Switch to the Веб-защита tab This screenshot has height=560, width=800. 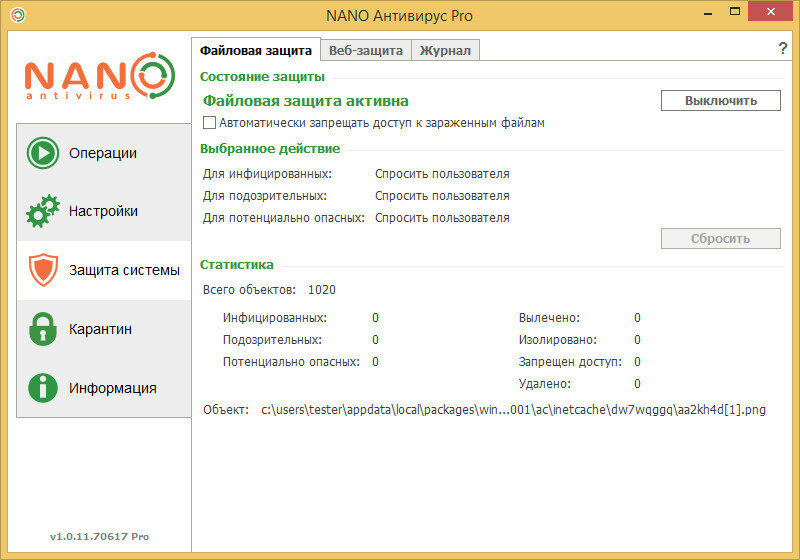pyautogui.click(x=366, y=50)
